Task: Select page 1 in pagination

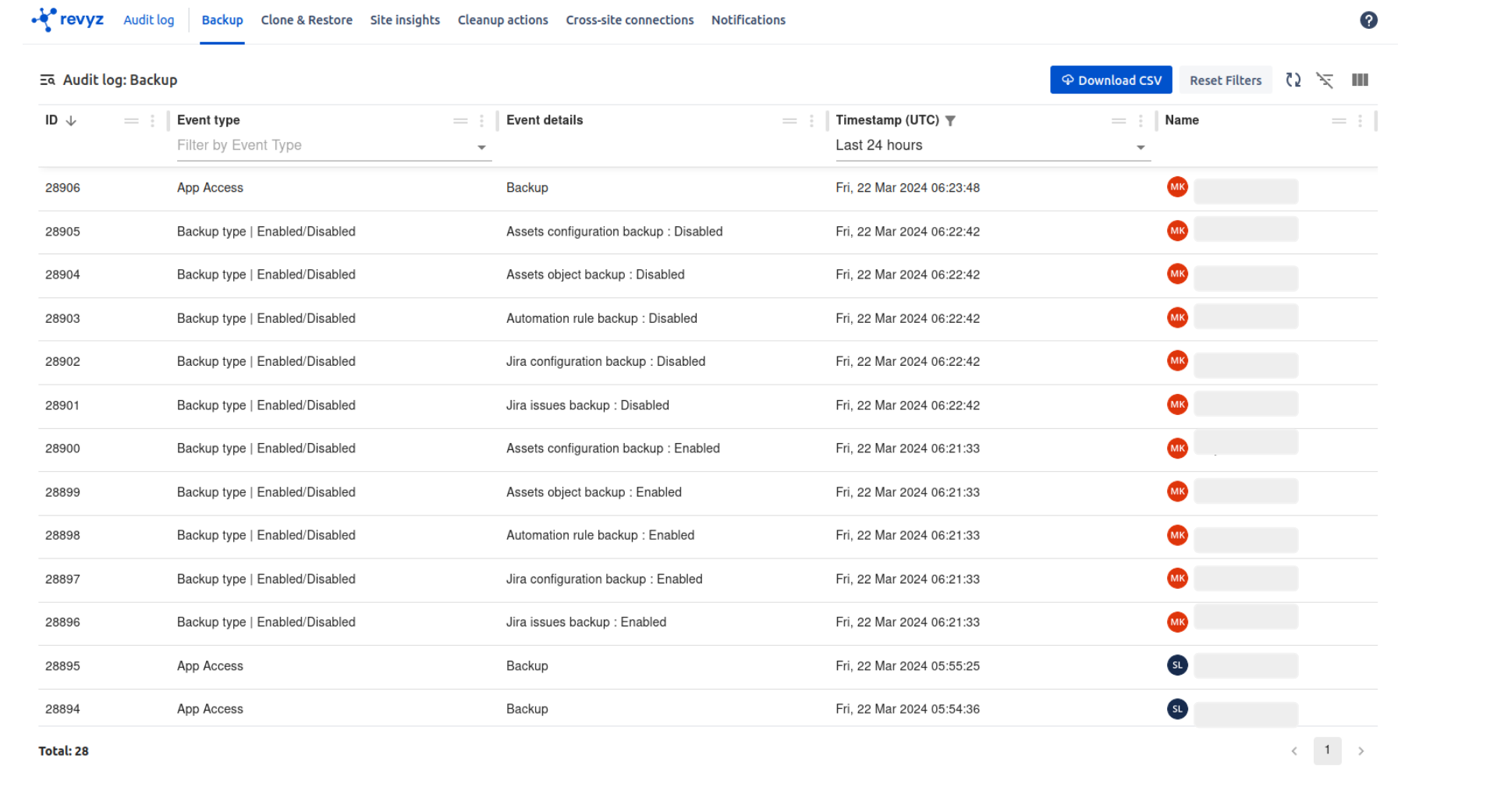Action: pos(1326,750)
